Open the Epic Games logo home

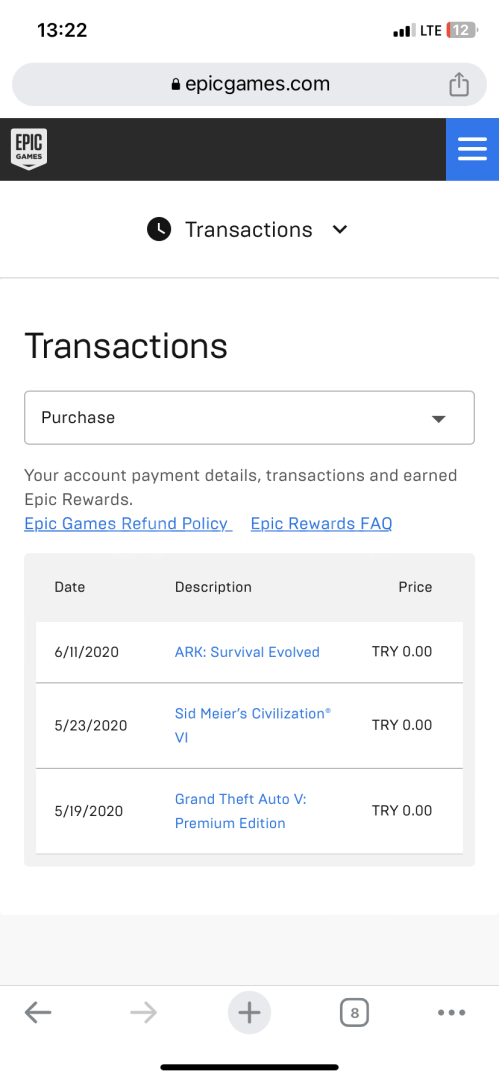(x=29, y=149)
